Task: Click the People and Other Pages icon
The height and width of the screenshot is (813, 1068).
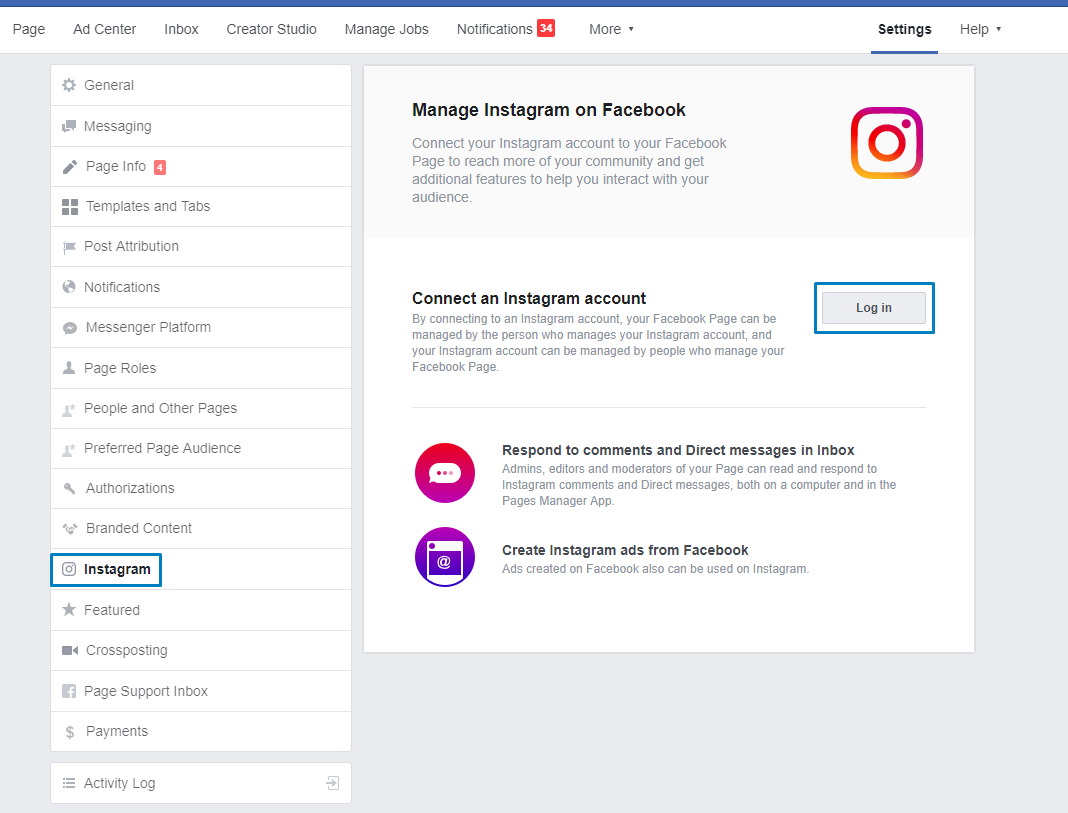Action: click(x=69, y=409)
